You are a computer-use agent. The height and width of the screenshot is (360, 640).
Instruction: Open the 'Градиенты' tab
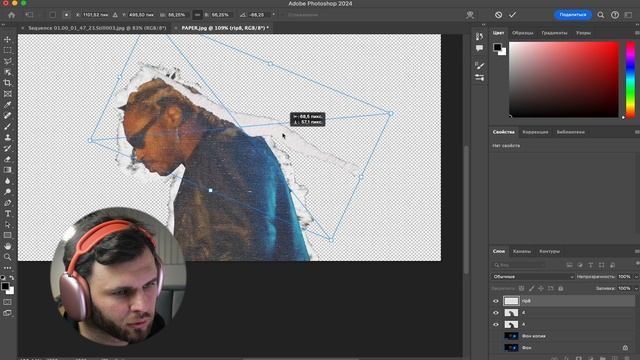click(555, 33)
